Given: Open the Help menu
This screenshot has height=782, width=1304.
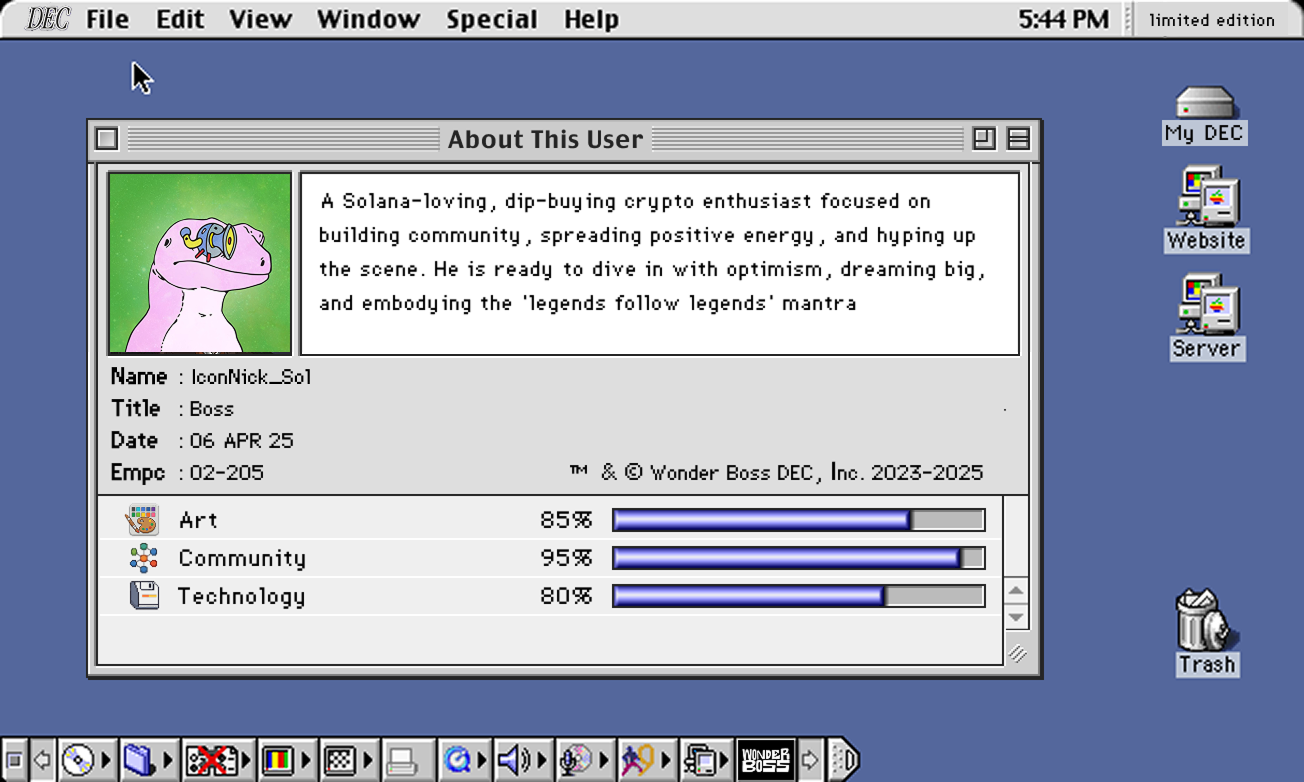Looking at the screenshot, I should tap(591, 19).
